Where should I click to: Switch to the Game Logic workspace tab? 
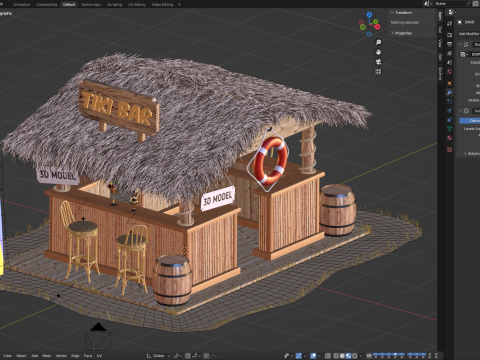pos(91,4)
